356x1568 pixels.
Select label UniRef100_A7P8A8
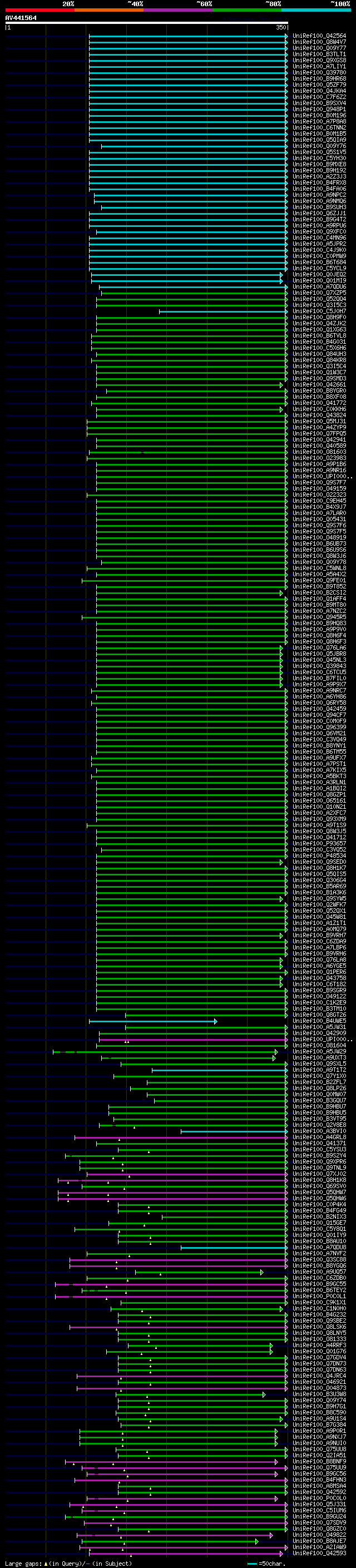(319, 122)
